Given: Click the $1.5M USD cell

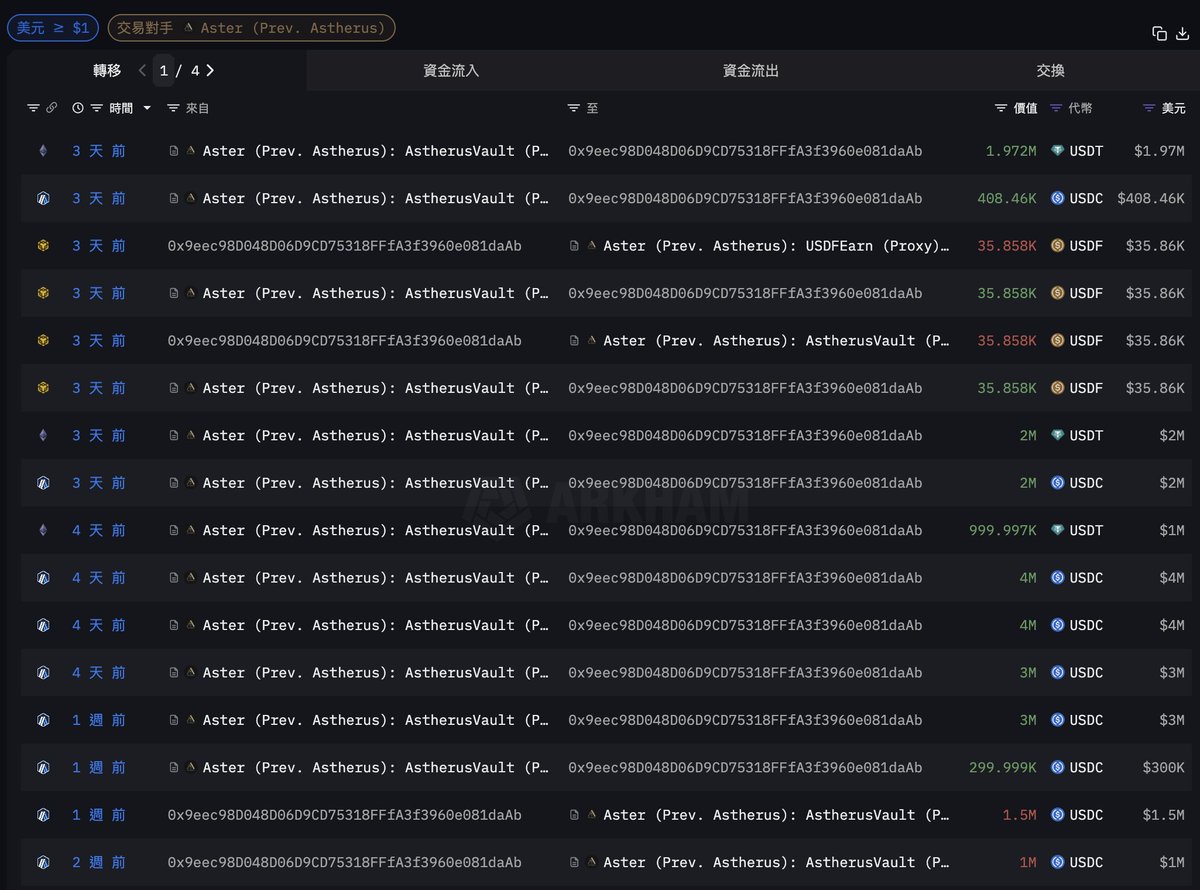Looking at the screenshot, I should point(1164,815).
